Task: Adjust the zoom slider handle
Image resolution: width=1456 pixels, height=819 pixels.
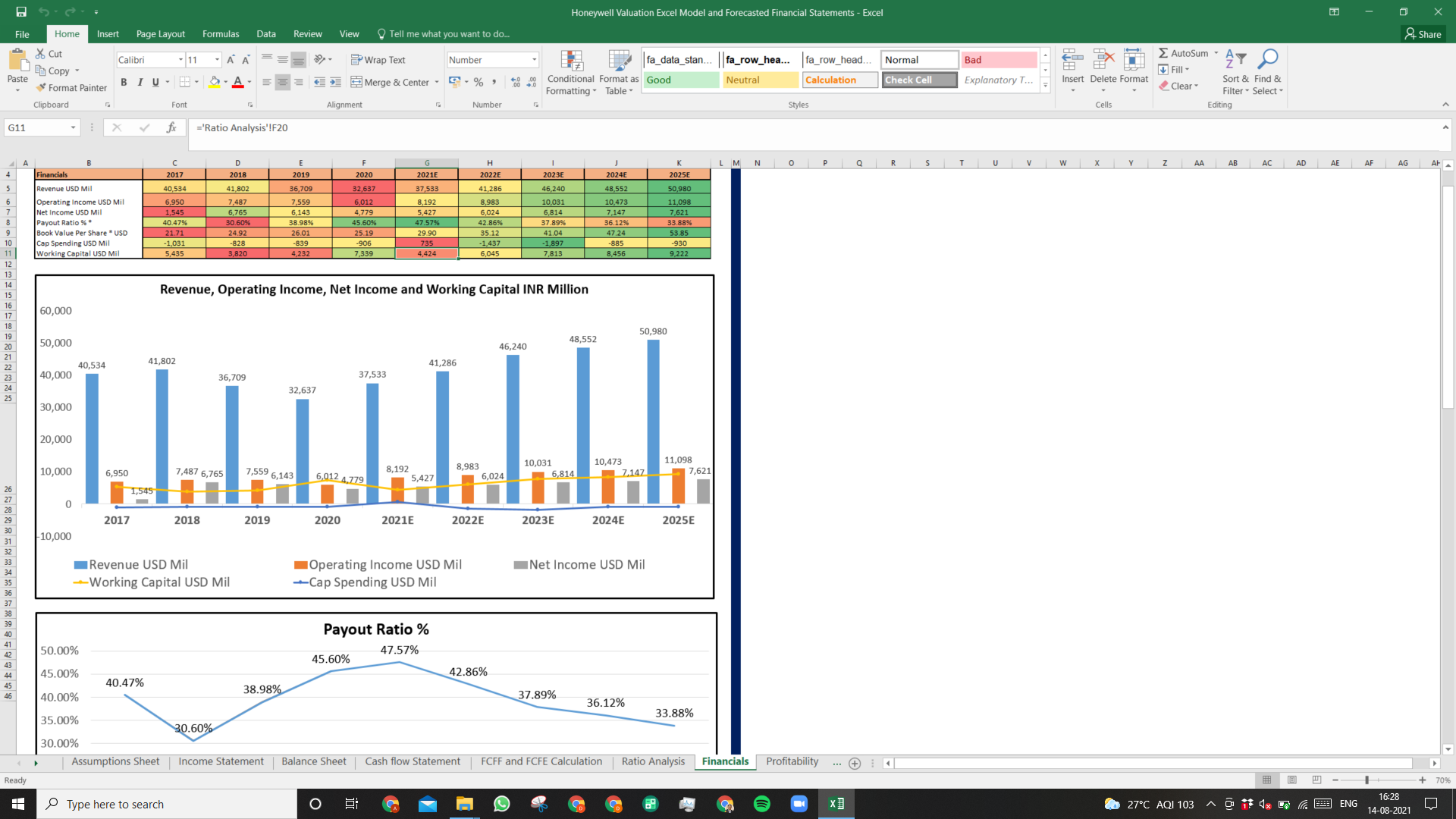Action: coord(1367,780)
